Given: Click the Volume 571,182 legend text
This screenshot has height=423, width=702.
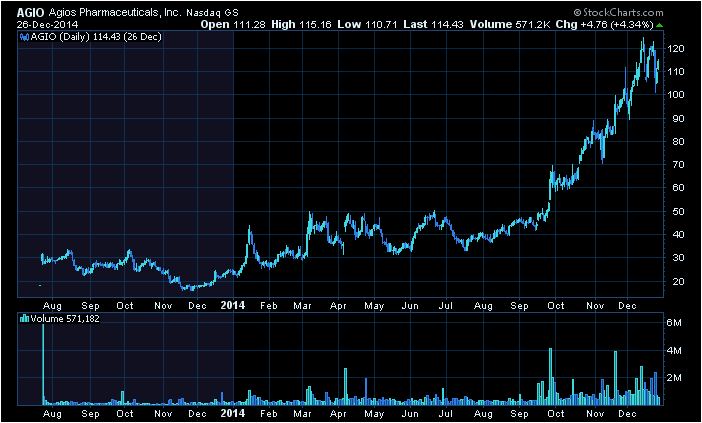Looking at the screenshot, I should [x=65, y=319].
